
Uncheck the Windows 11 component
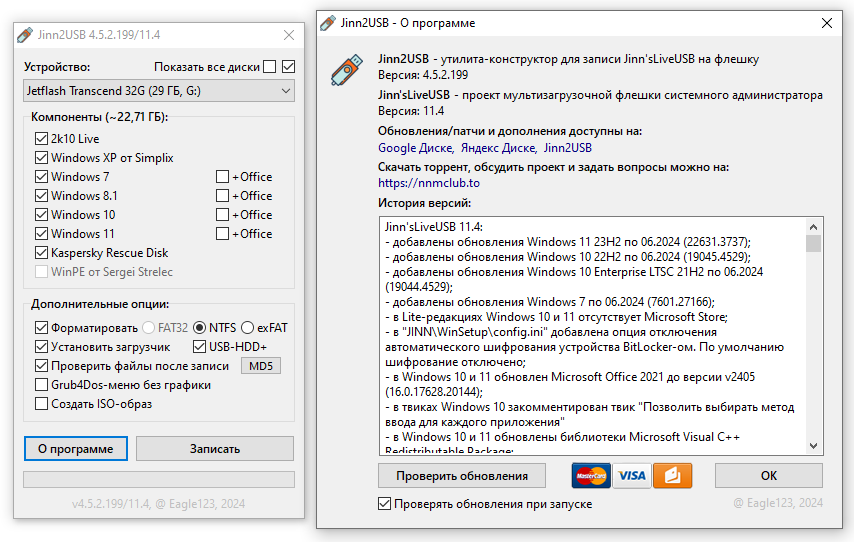41,234
